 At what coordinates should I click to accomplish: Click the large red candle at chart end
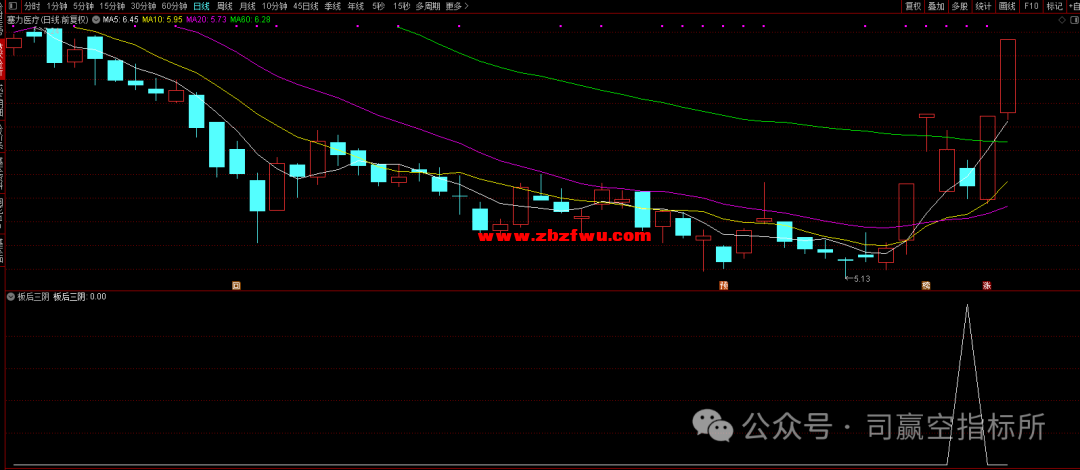click(x=1008, y=76)
